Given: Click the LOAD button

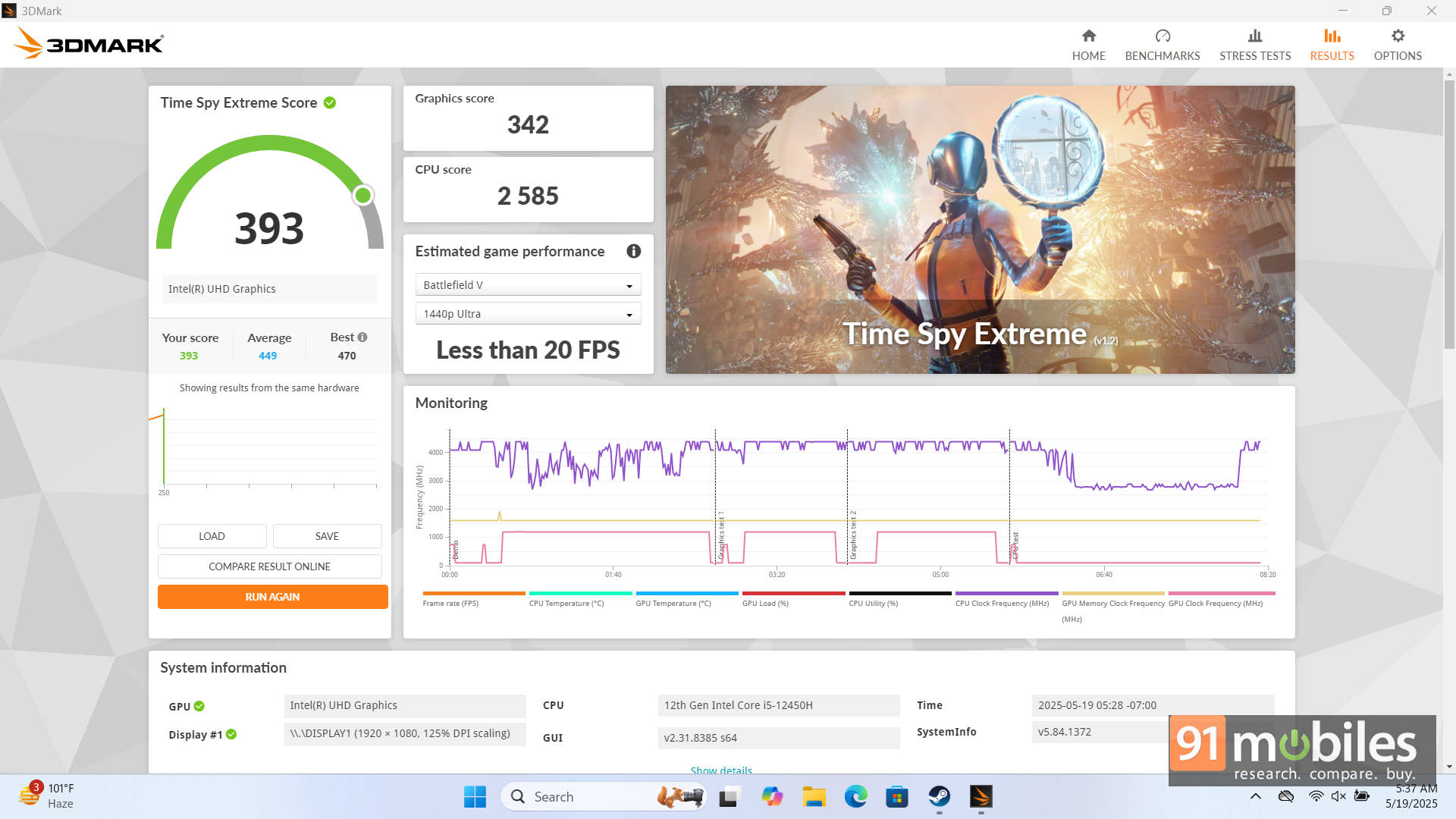Looking at the screenshot, I should tap(212, 536).
